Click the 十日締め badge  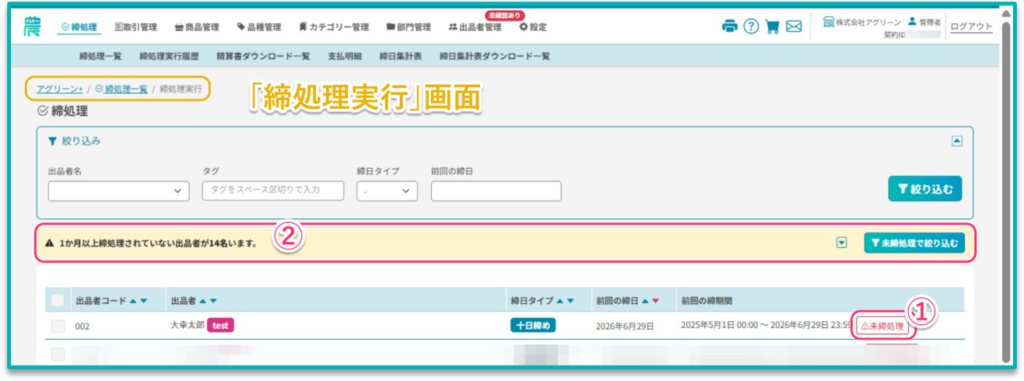pyautogui.click(x=533, y=325)
